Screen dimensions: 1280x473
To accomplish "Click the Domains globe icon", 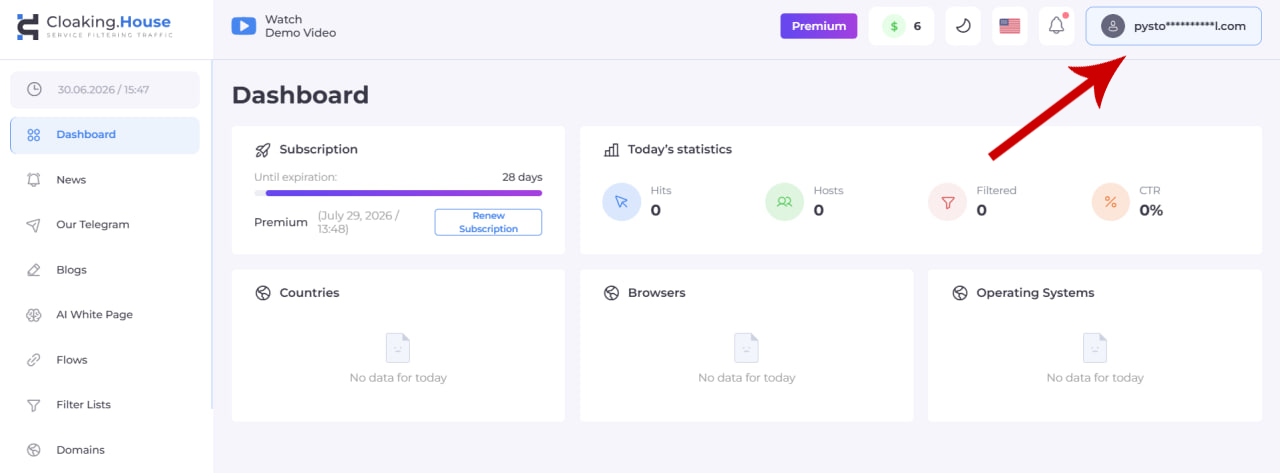I will click(34, 450).
